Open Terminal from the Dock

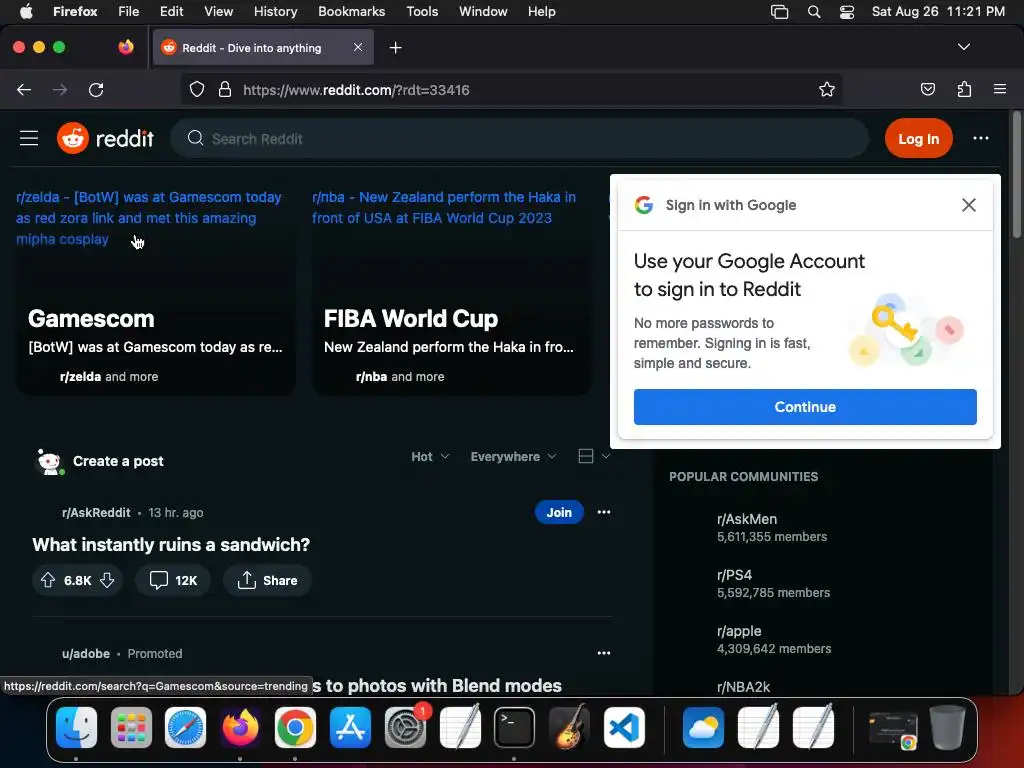point(514,728)
